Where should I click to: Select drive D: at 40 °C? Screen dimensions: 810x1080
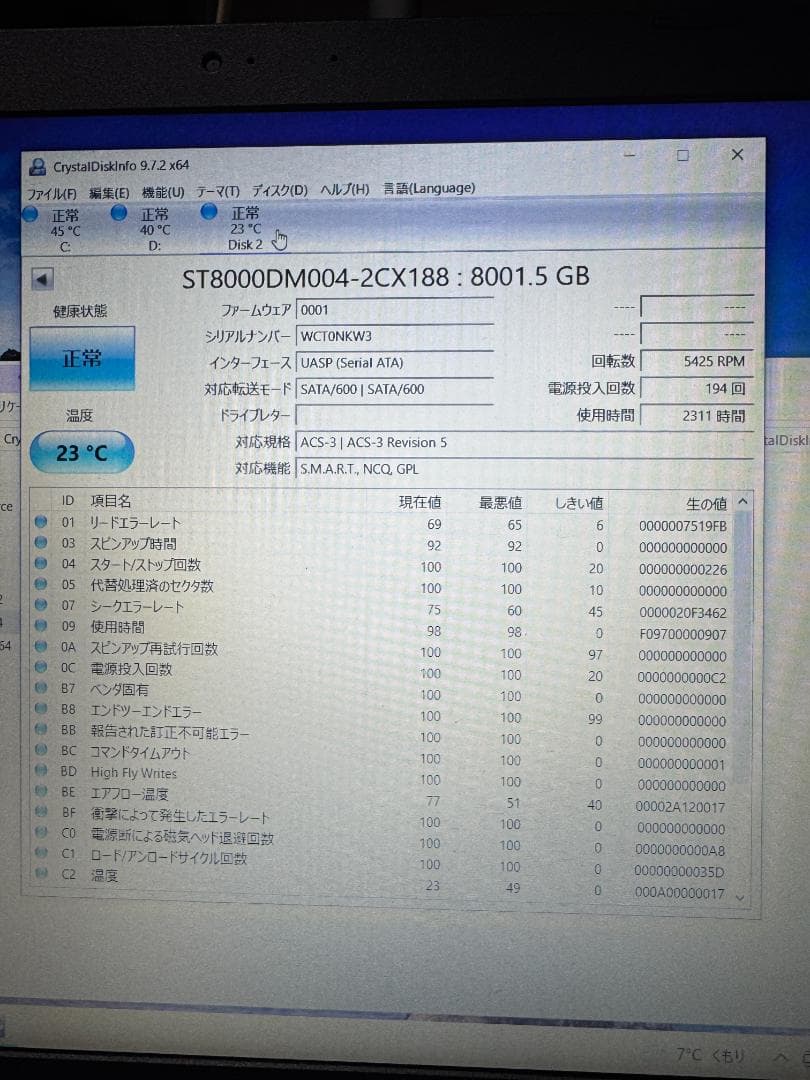pos(154,230)
